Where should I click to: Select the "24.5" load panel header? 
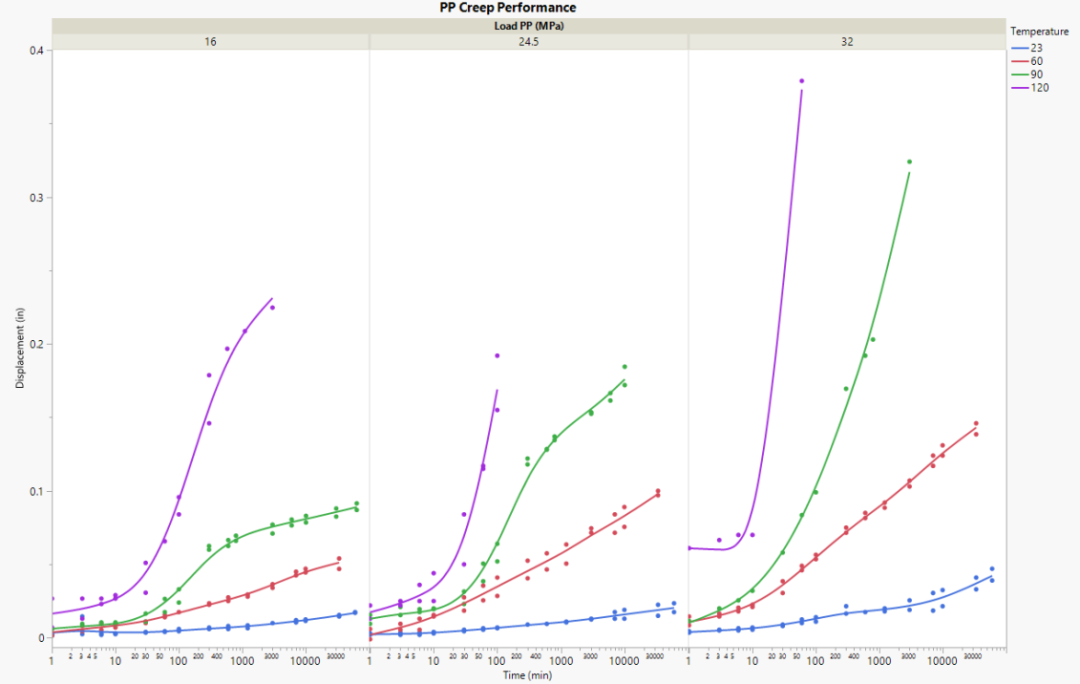coord(529,42)
